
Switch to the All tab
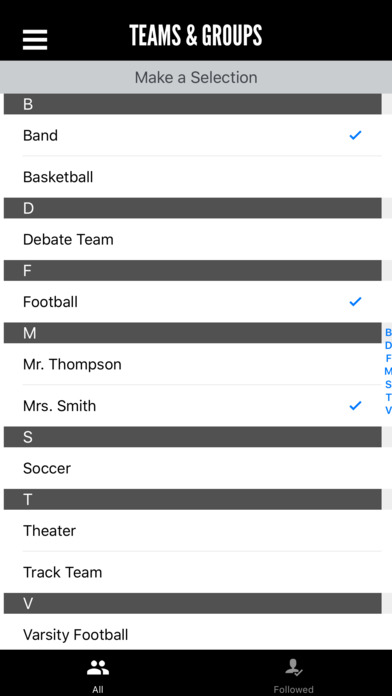(98, 673)
